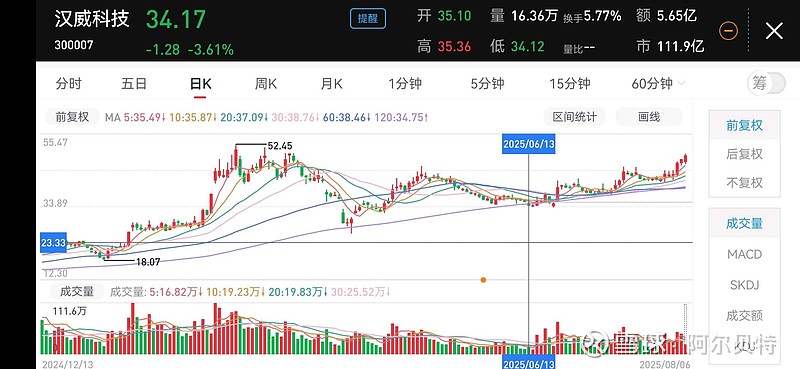Select the 成交额 indicator option
Viewport: 800px width, 369px height.
[744, 315]
